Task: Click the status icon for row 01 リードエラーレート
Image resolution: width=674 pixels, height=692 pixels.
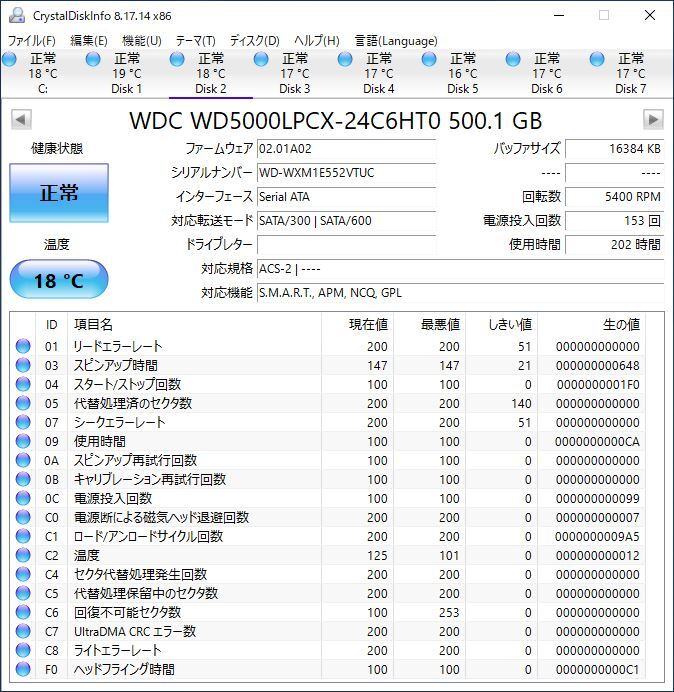Action: pyautogui.click(x=23, y=346)
